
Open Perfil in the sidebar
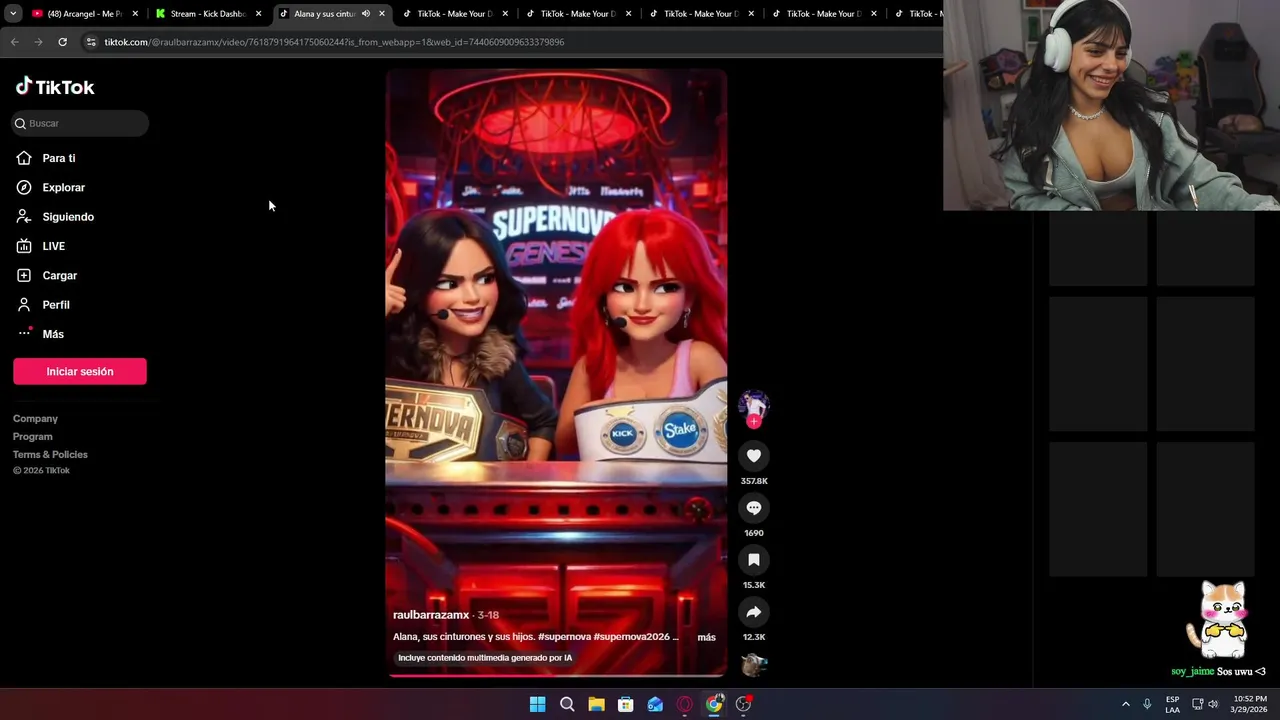pyautogui.click(x=56, y=305)
